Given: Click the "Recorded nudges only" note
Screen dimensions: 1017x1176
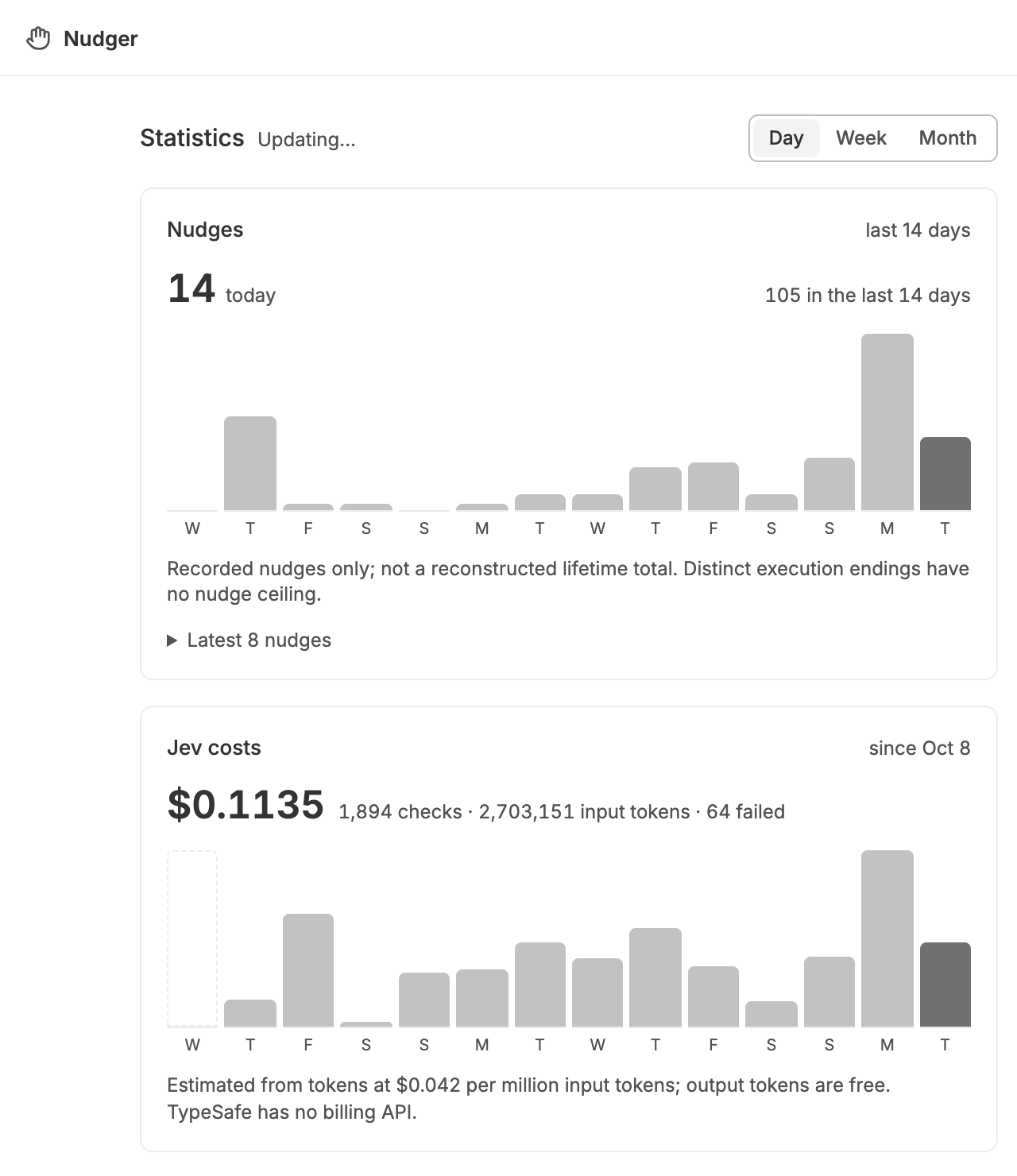Looking at the screenshot, I should point(568,582).
